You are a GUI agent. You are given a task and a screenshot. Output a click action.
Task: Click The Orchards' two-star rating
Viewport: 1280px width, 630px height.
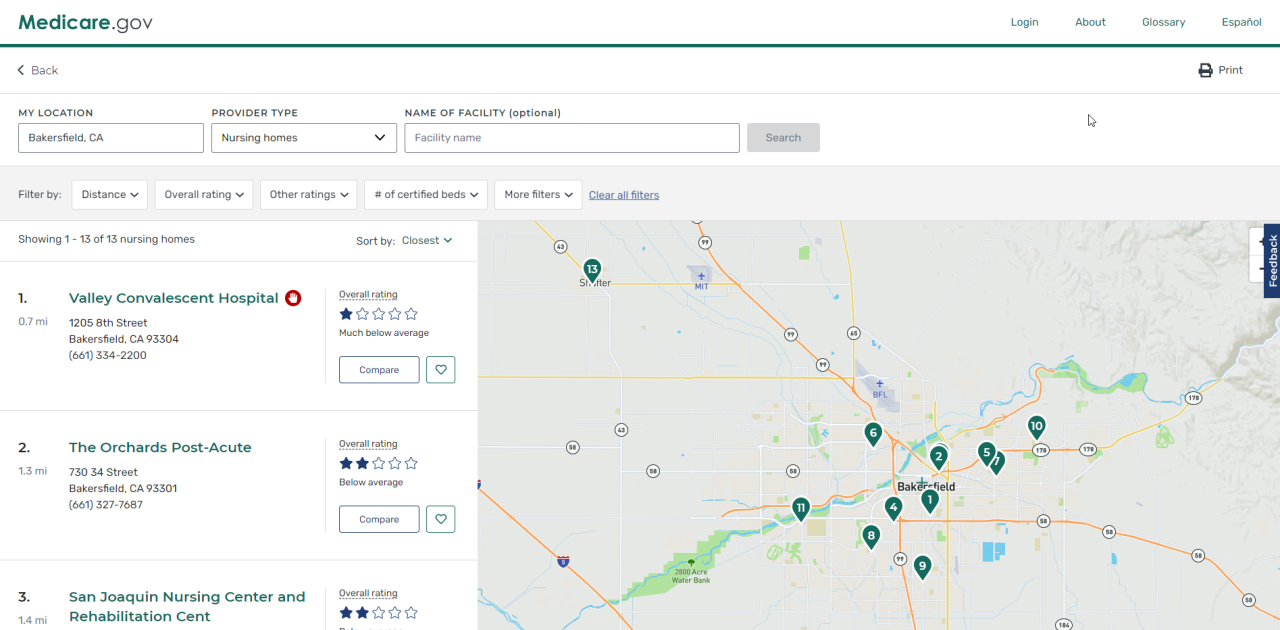379,463
